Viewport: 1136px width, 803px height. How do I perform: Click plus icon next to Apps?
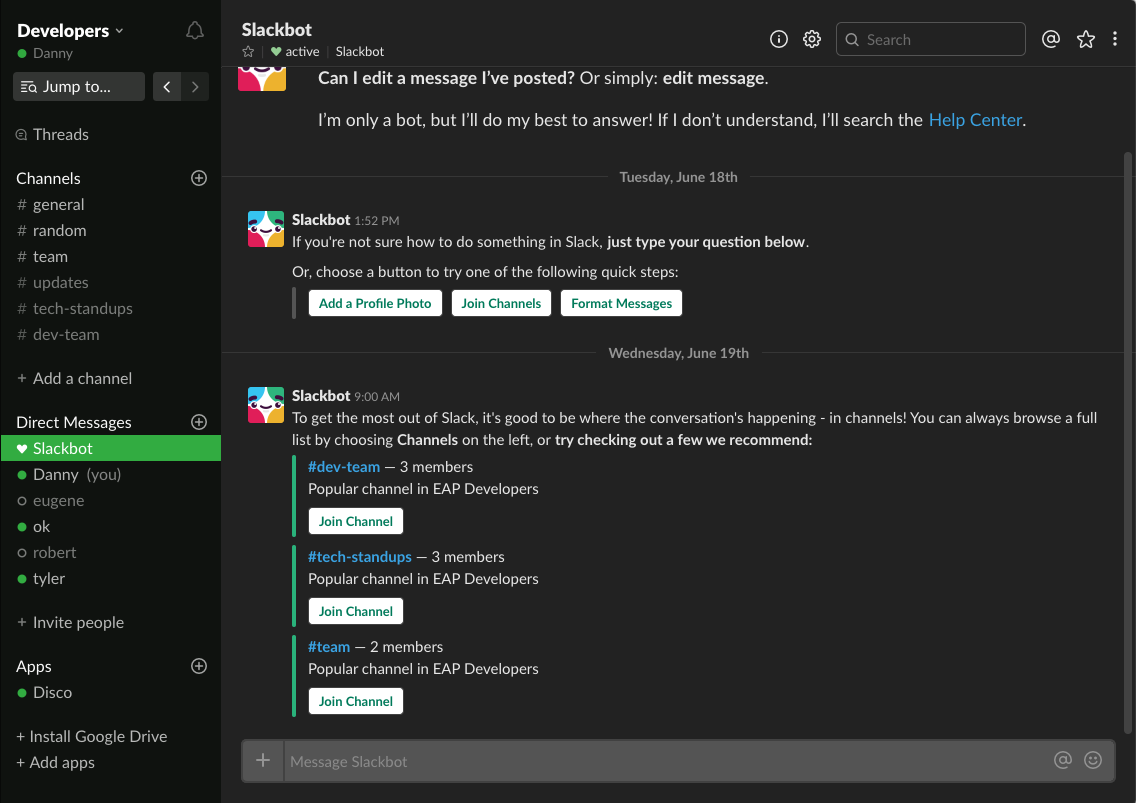tap(199, 666)
